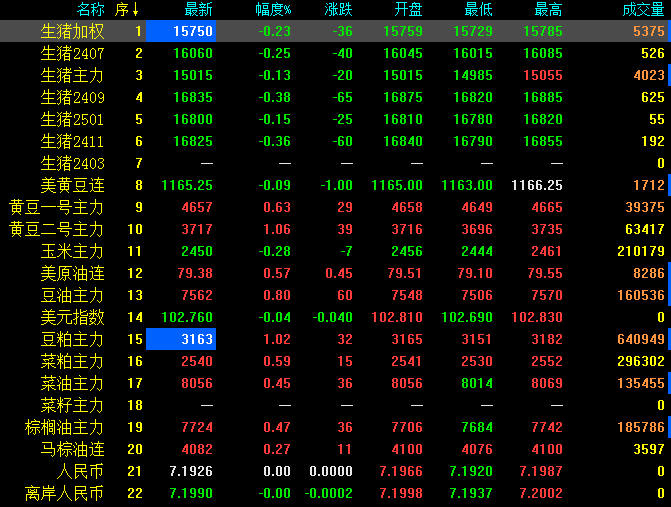Viewport: 671px width, 507px height.
Task: Click the 开盘 column header
Action: click(408, 10)
